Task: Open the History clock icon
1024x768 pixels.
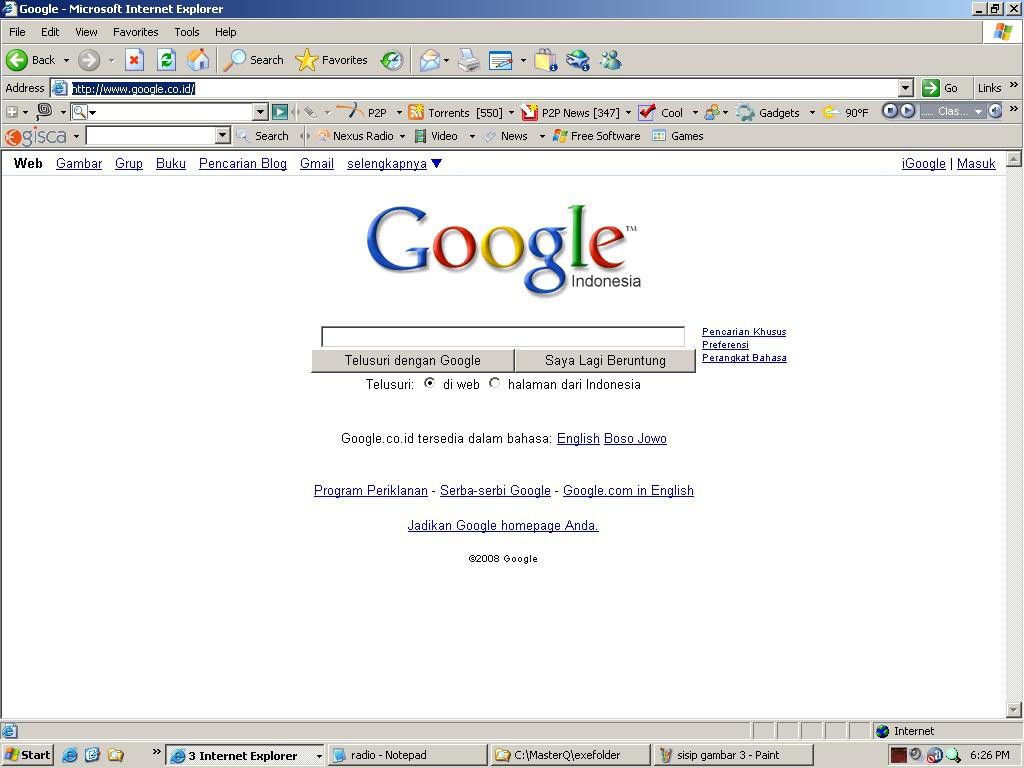Action: coord(392,60)
